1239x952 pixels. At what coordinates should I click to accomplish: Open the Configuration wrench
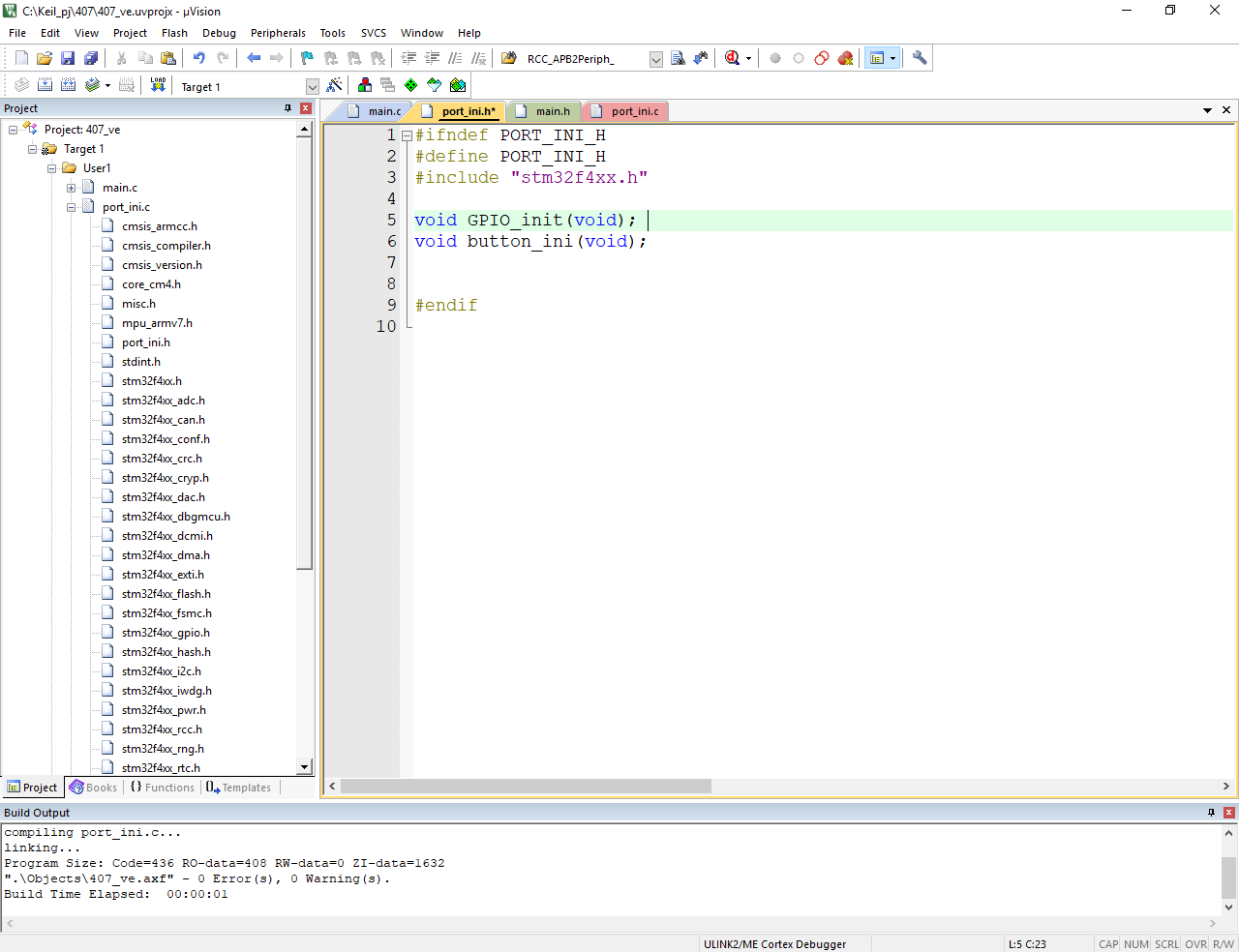pyautogui.click(x=920, y=58)
